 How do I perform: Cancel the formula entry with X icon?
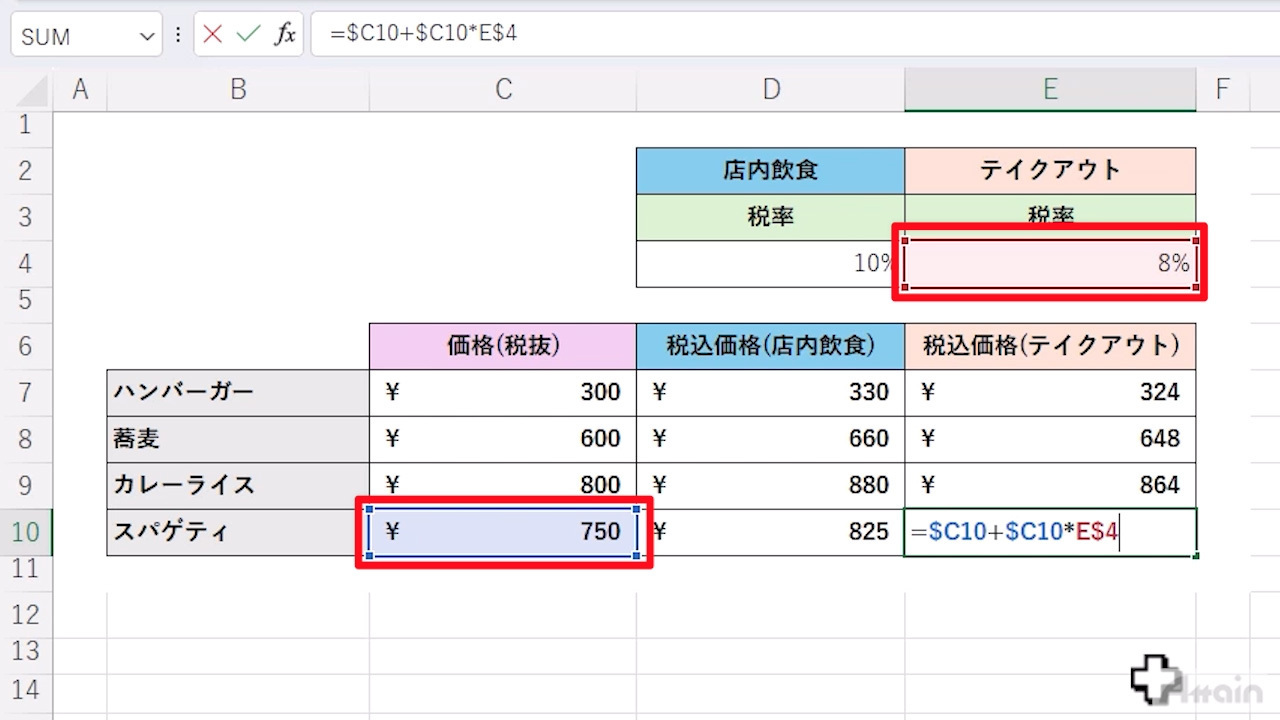click(212, 34)
